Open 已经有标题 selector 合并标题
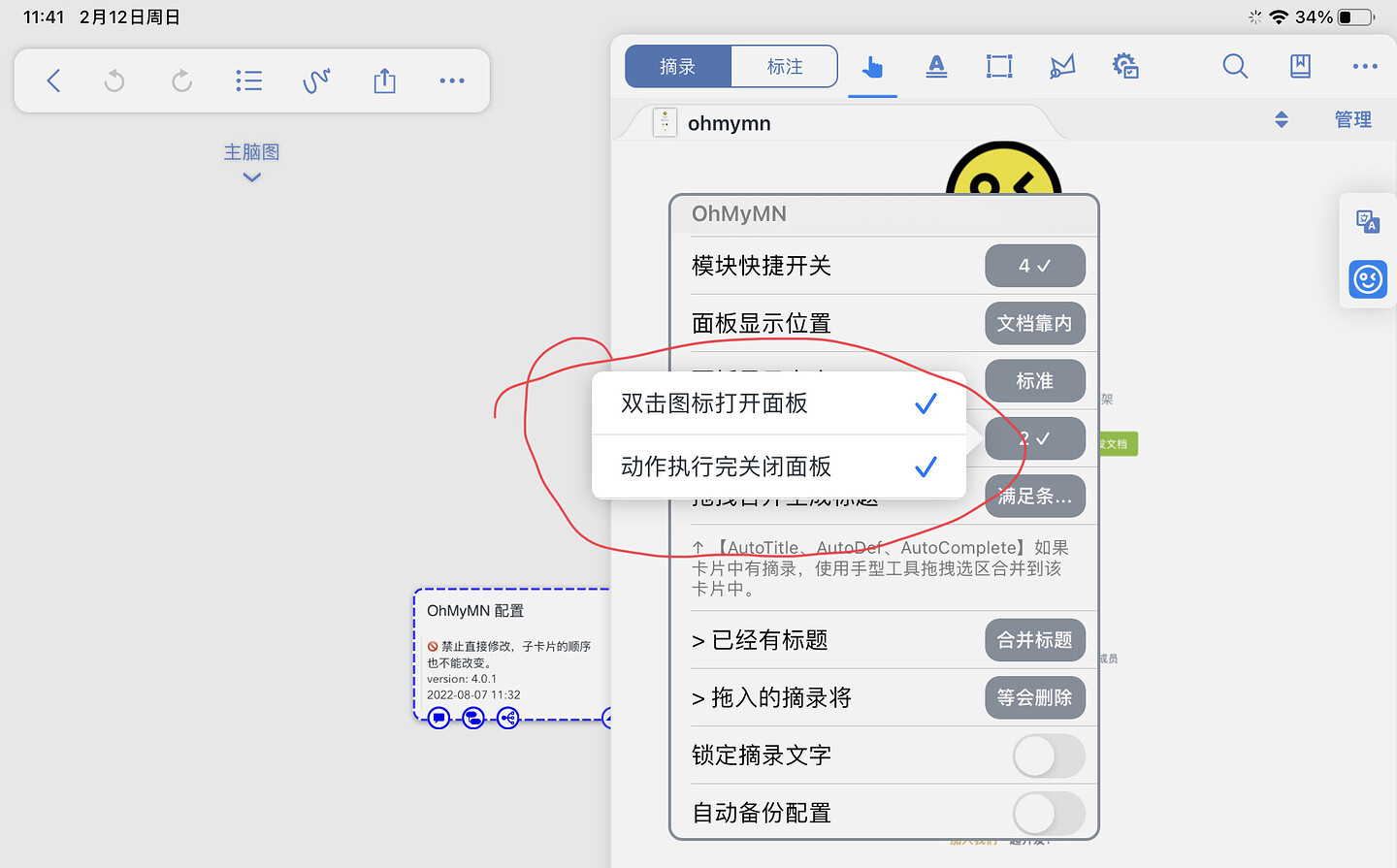 coord(1035,640)
